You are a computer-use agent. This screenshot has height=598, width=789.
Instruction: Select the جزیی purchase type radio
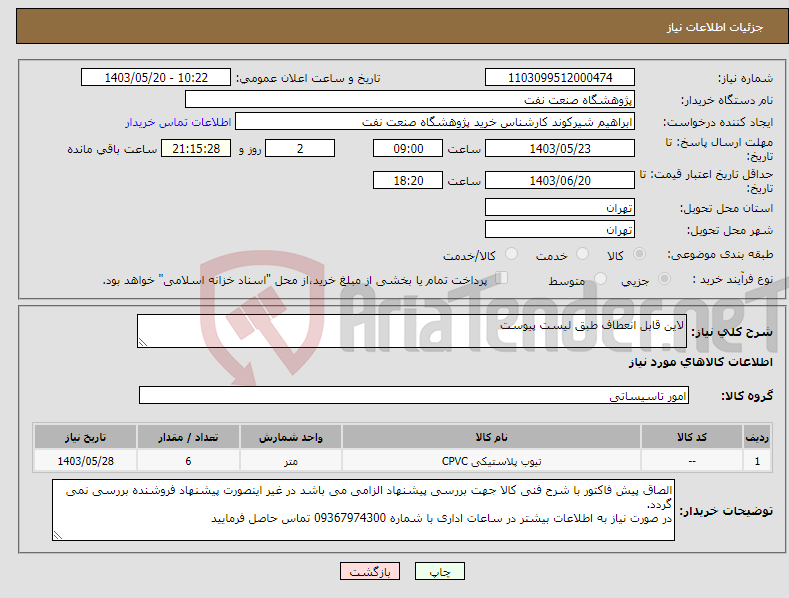[664, 278]
